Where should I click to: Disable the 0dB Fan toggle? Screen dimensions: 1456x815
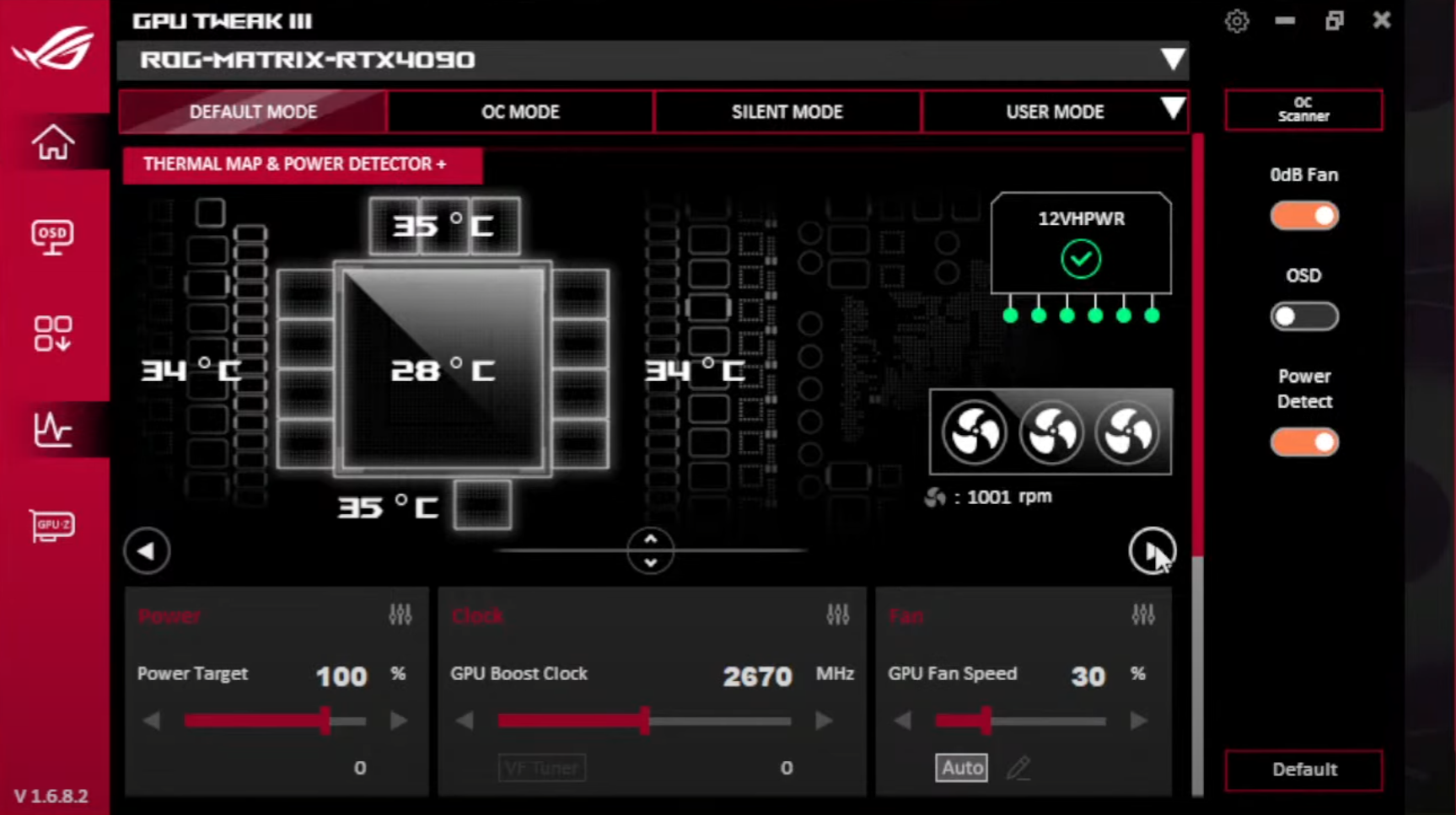[x=1303, y=216]
